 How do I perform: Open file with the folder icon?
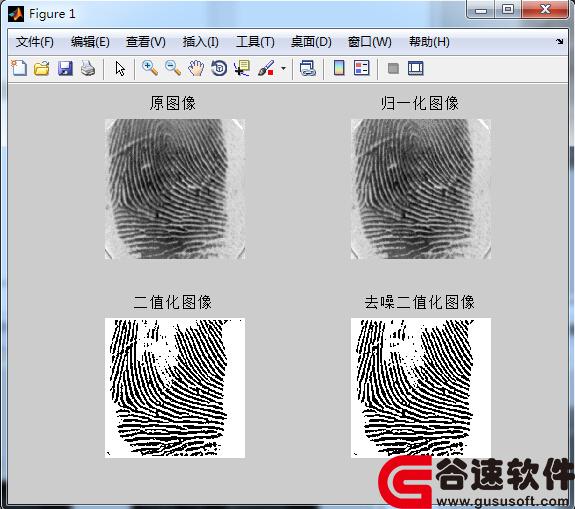[x=42, y=68]
